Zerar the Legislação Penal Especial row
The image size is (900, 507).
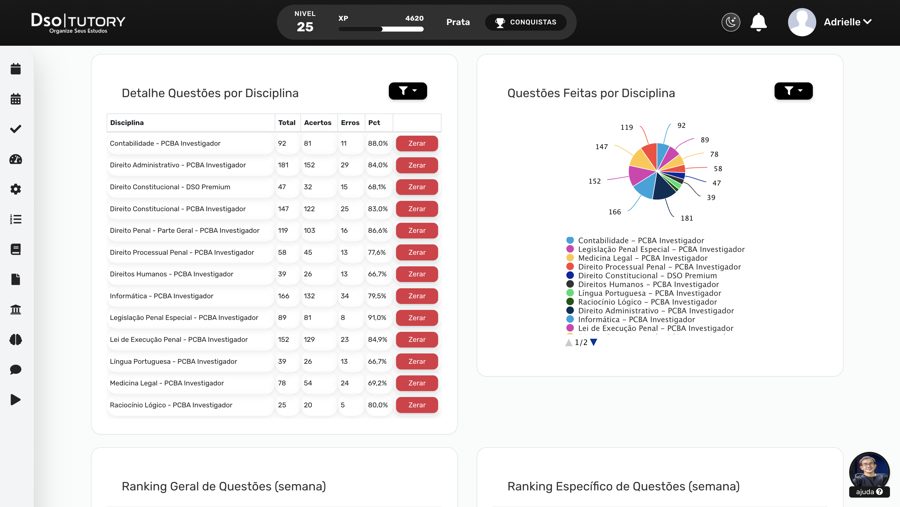coord(417,318)
